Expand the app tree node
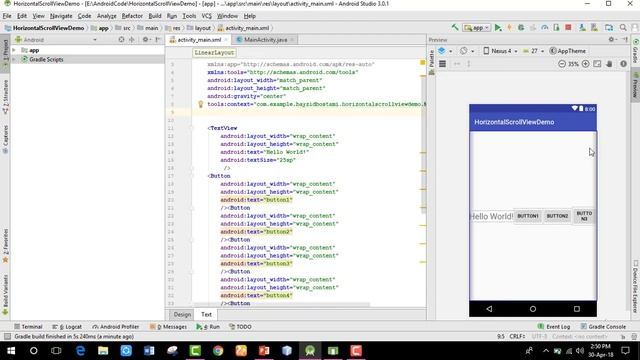 14,50
